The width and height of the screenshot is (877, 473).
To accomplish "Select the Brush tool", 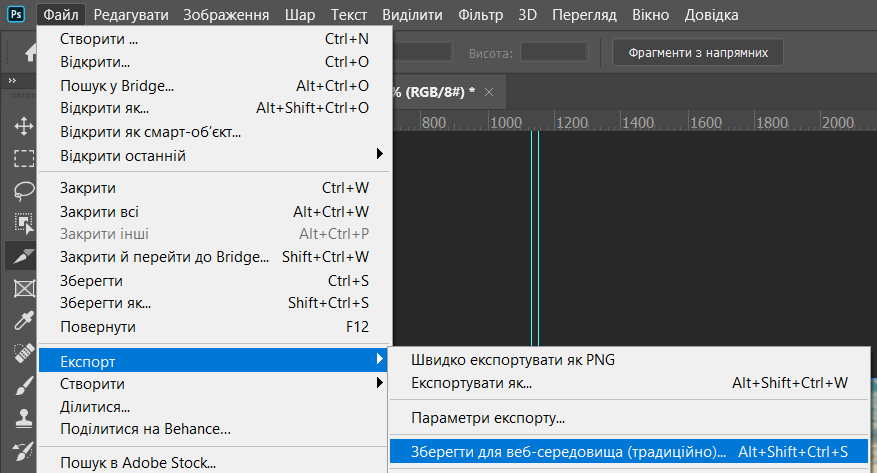I will 23,386.
